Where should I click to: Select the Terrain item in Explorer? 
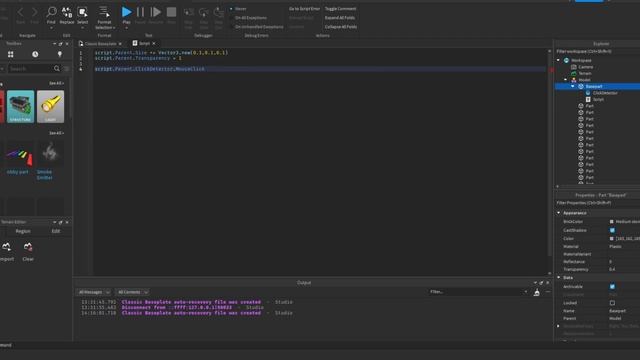tap(585, 73)
